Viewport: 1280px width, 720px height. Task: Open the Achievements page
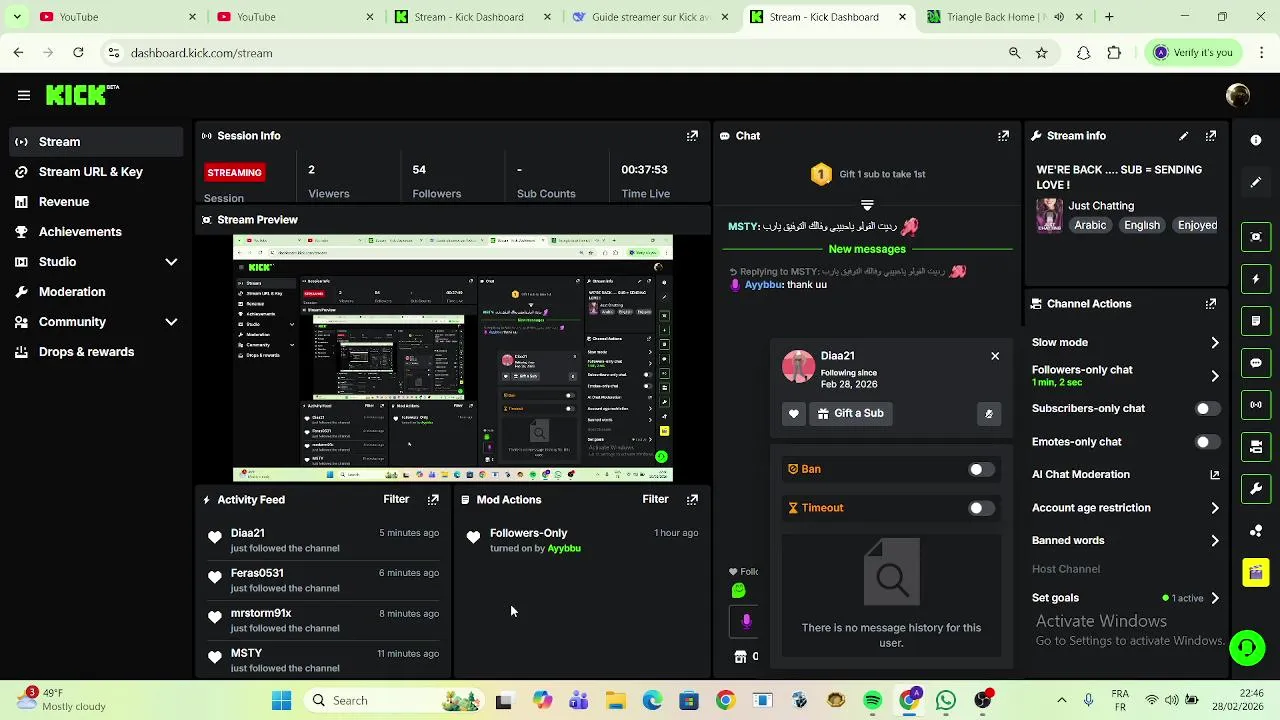(x=95, y=232)
